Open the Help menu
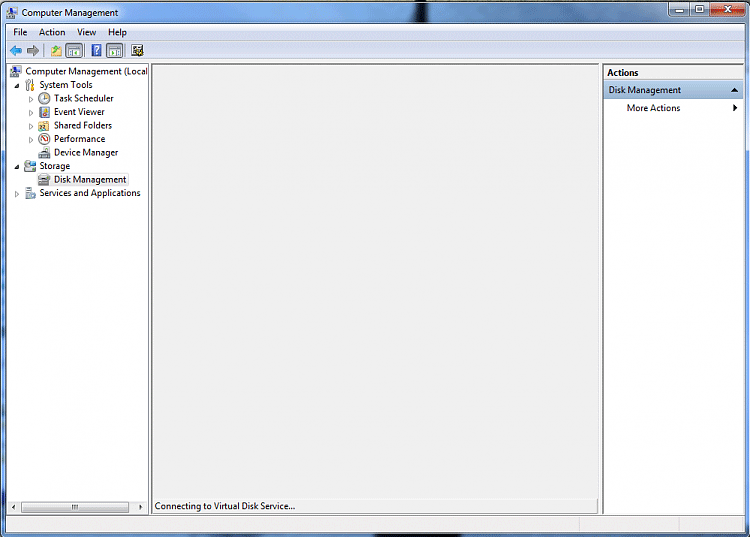This screenshot has width=750, height=537. click(x=117, y=32)
